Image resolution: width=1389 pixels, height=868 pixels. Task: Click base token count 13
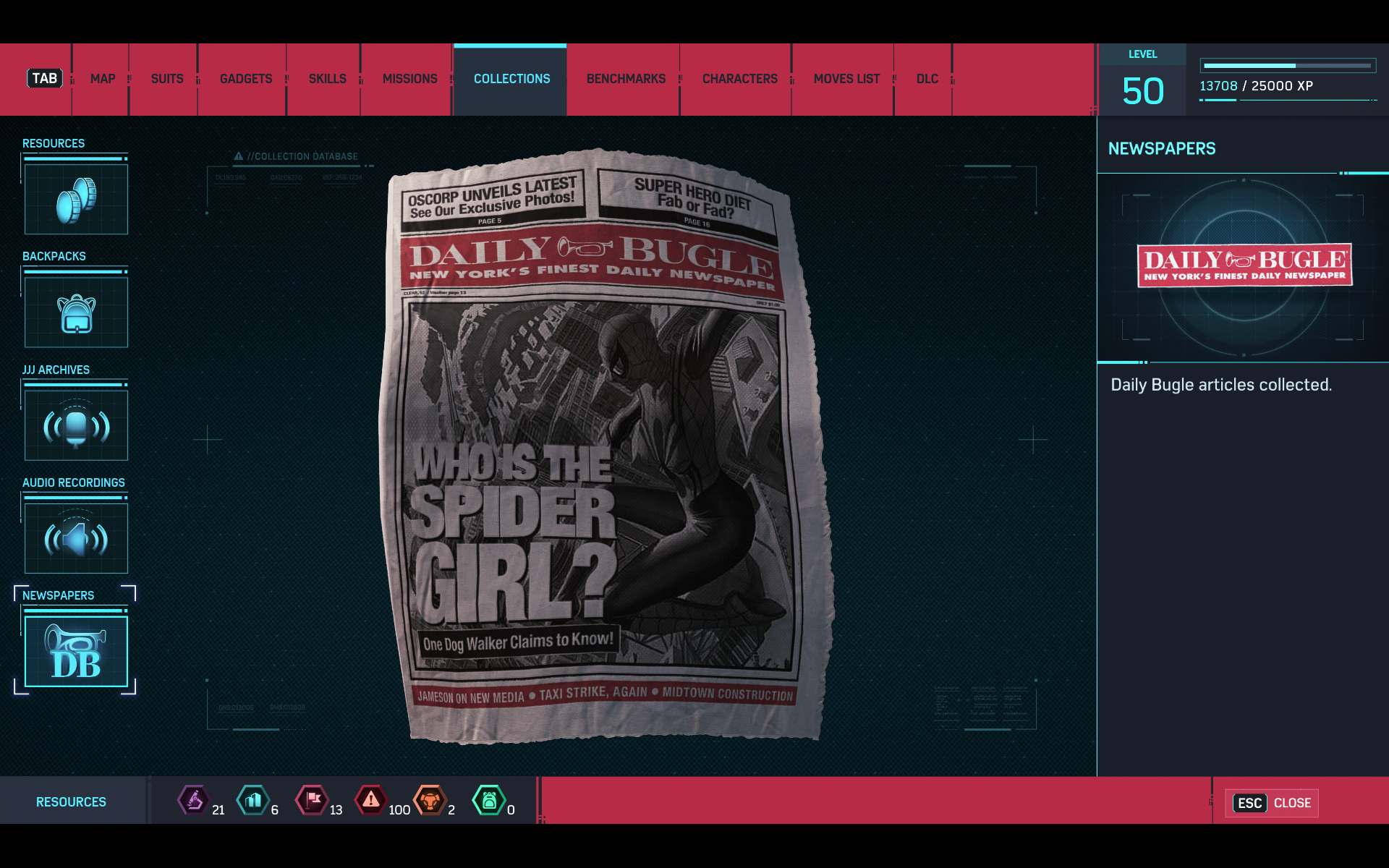click(x=336, y=810)
